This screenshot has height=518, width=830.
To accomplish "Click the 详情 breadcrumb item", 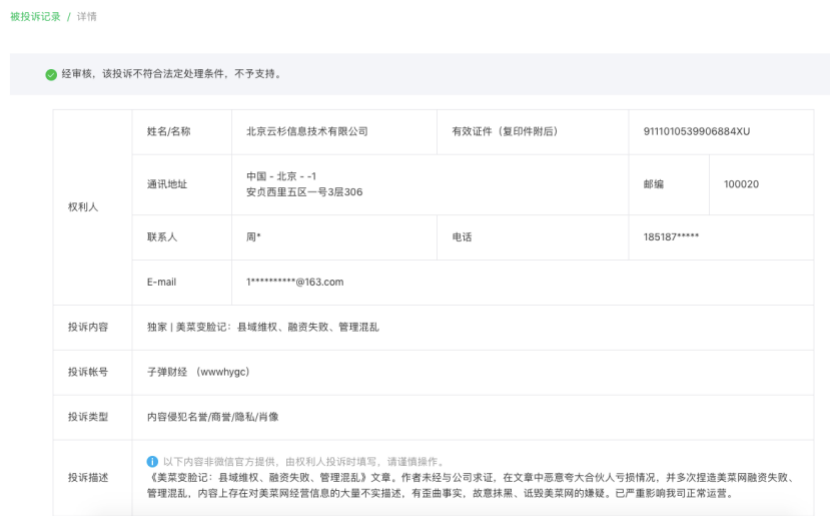I will tap(87, 17).
